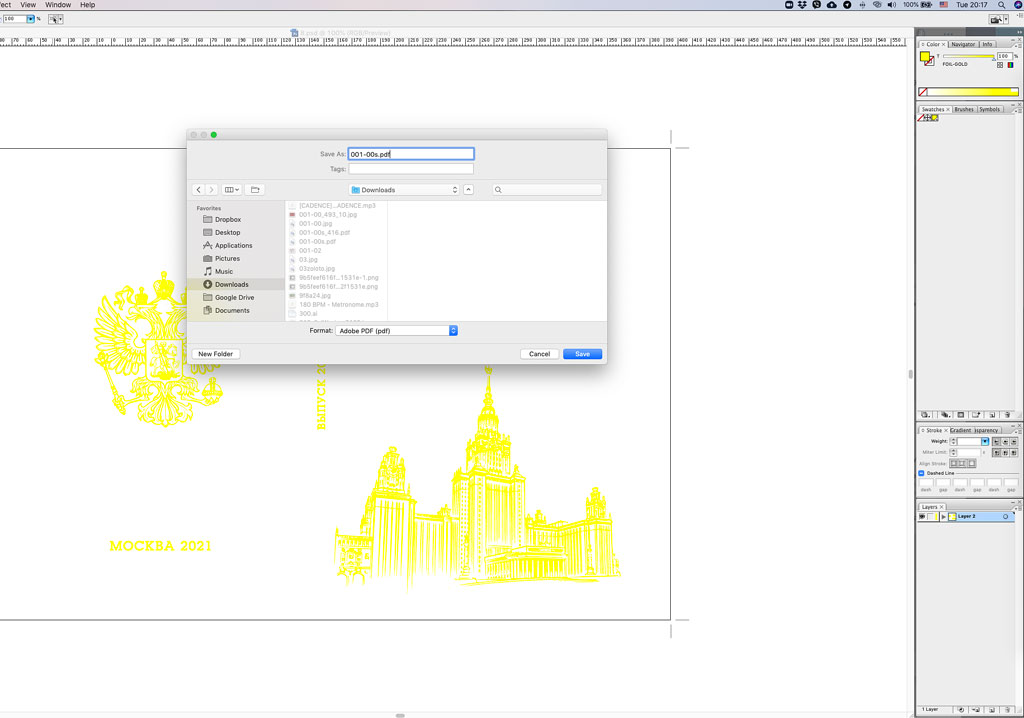This screenshot has width=1024, height=718.
Task: Open the Format Adobe PDF dropdown
Action: click(396, 331)
